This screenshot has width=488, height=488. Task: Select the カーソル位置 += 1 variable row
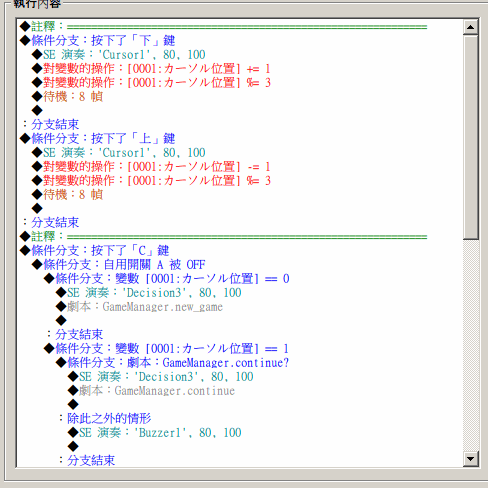point(151,68)
